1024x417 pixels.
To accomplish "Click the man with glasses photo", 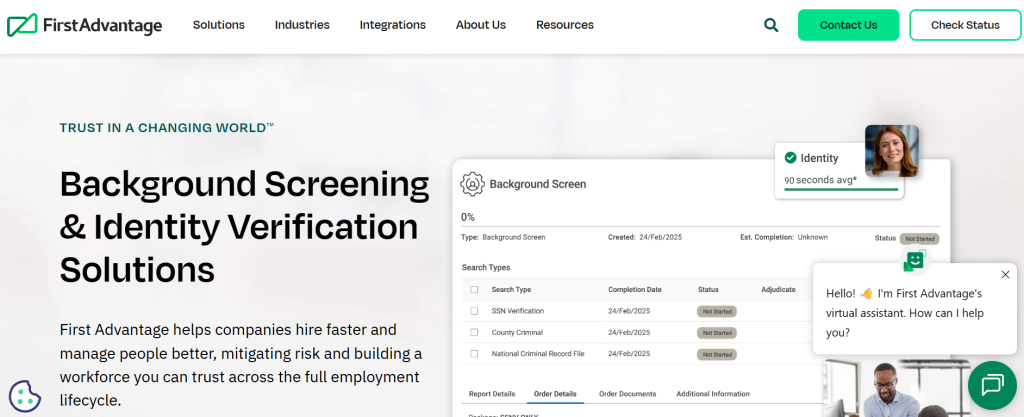I will pos(893,388).
